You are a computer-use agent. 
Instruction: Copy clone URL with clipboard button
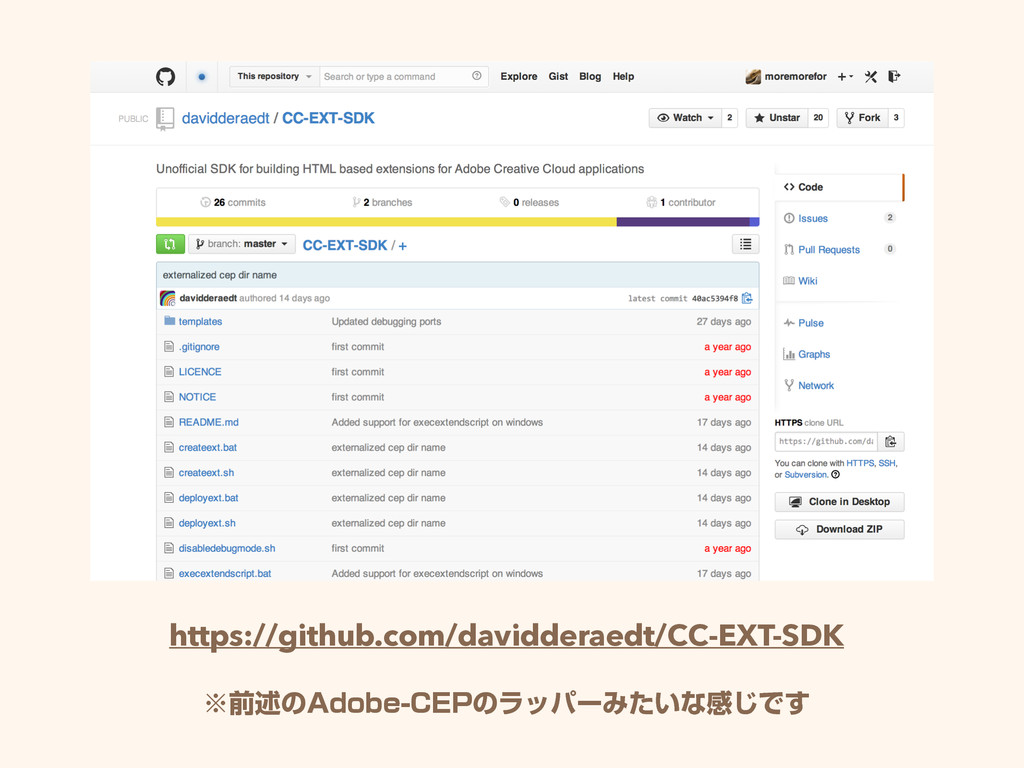[891, 441]
